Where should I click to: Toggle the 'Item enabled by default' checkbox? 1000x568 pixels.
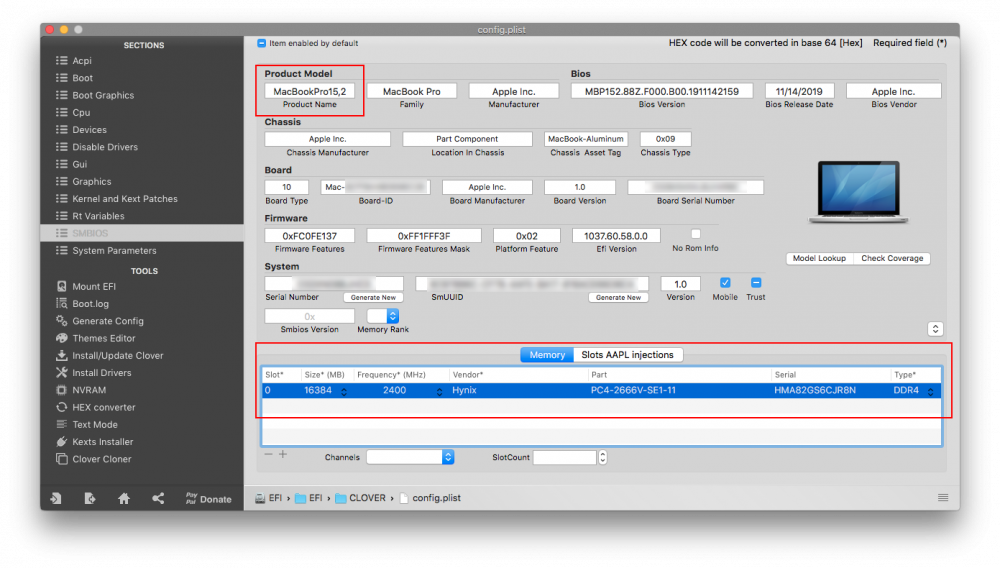point(261,43)
